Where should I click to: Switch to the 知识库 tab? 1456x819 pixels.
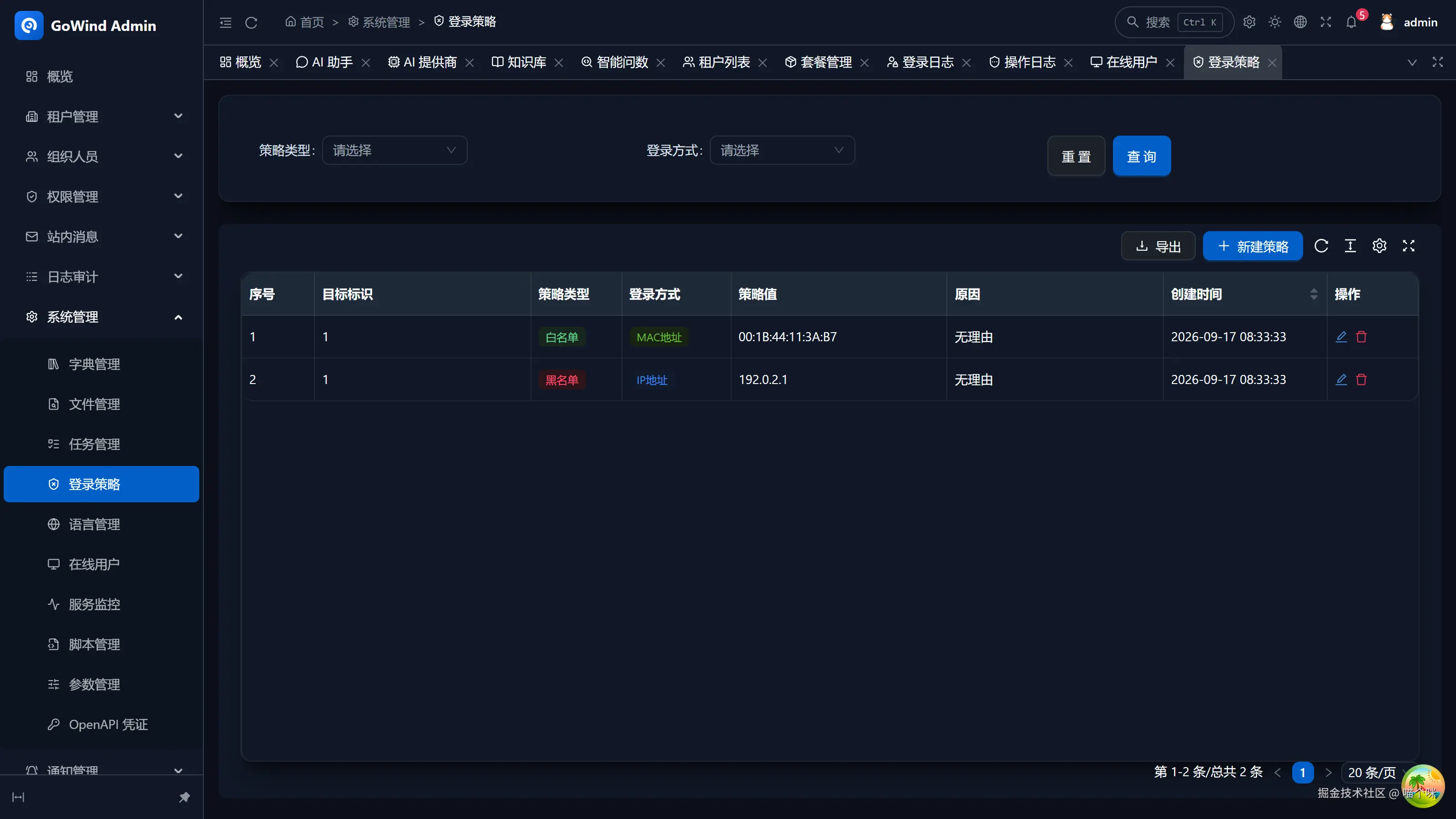[x=520, y=62]
